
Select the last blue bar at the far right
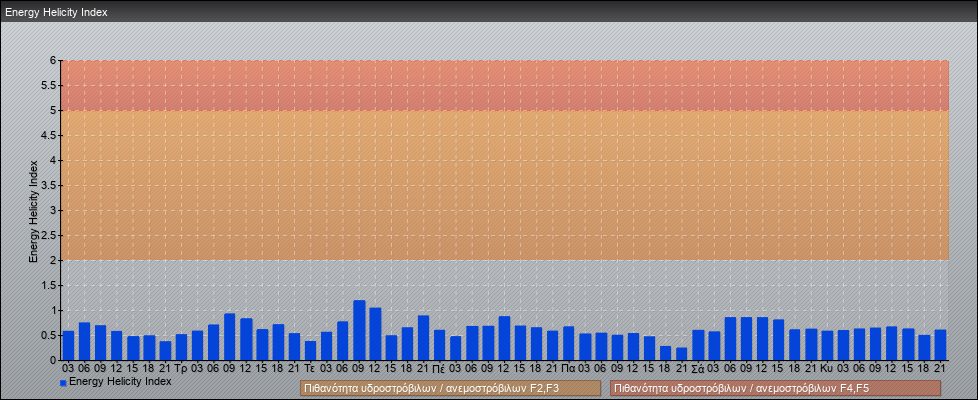[940, 345]
